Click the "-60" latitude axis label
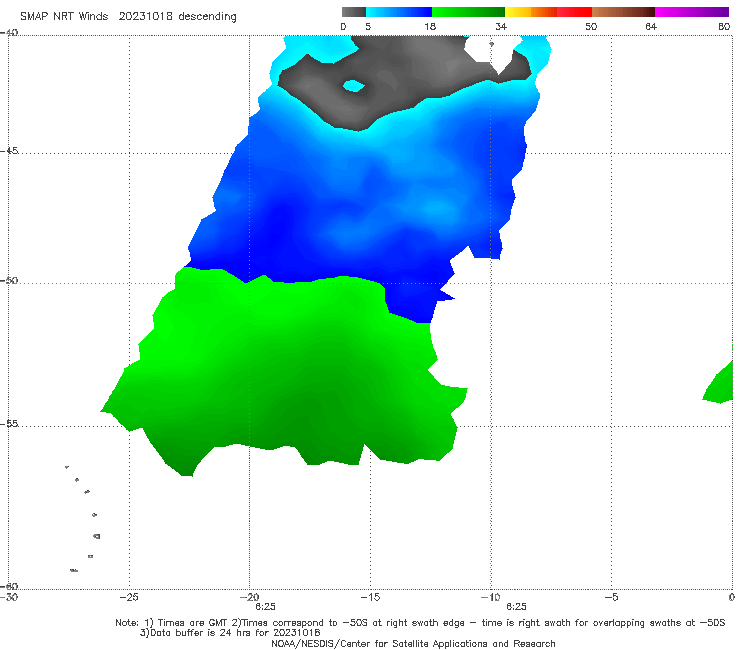This screenshot has height=650, width=740. click(9, 586)
